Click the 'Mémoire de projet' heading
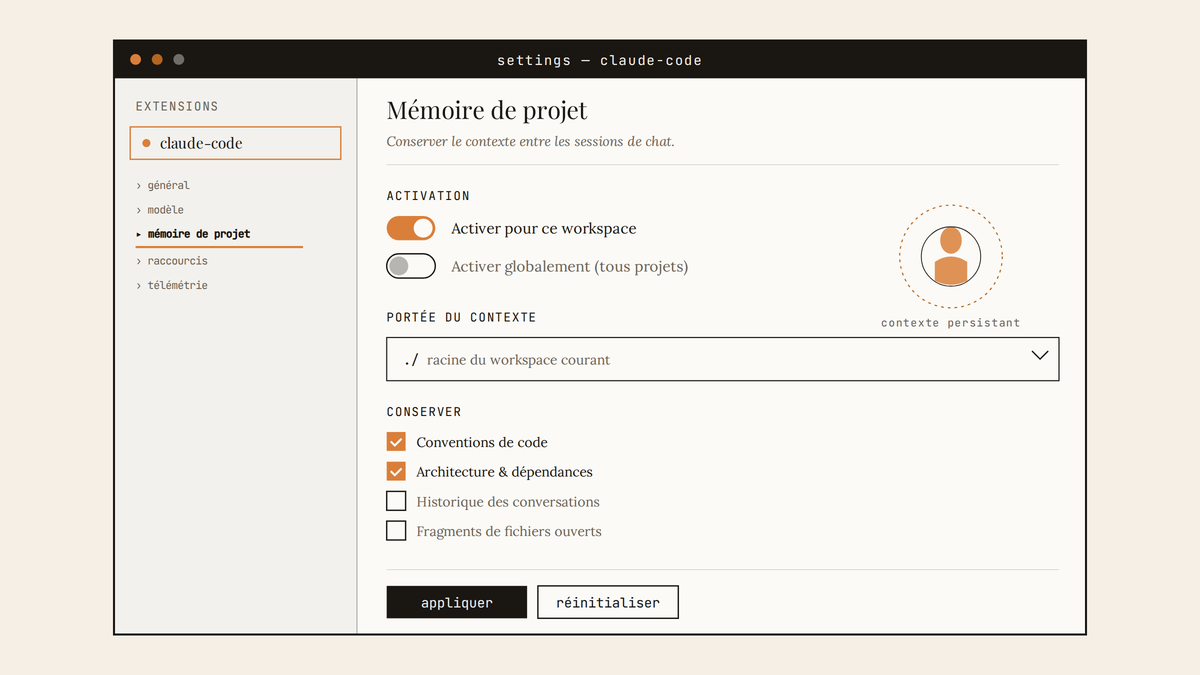Viewport: 1200px width, 675px height. tap(487, 110)
